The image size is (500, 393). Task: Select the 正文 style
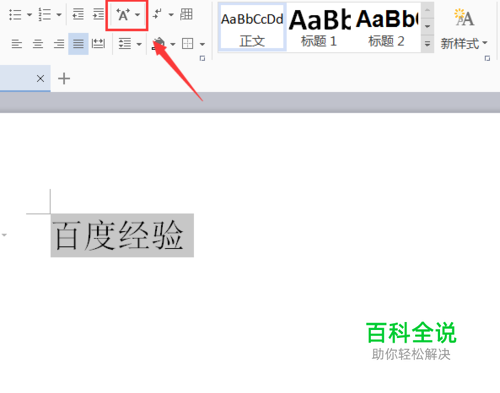click(252, 28)
